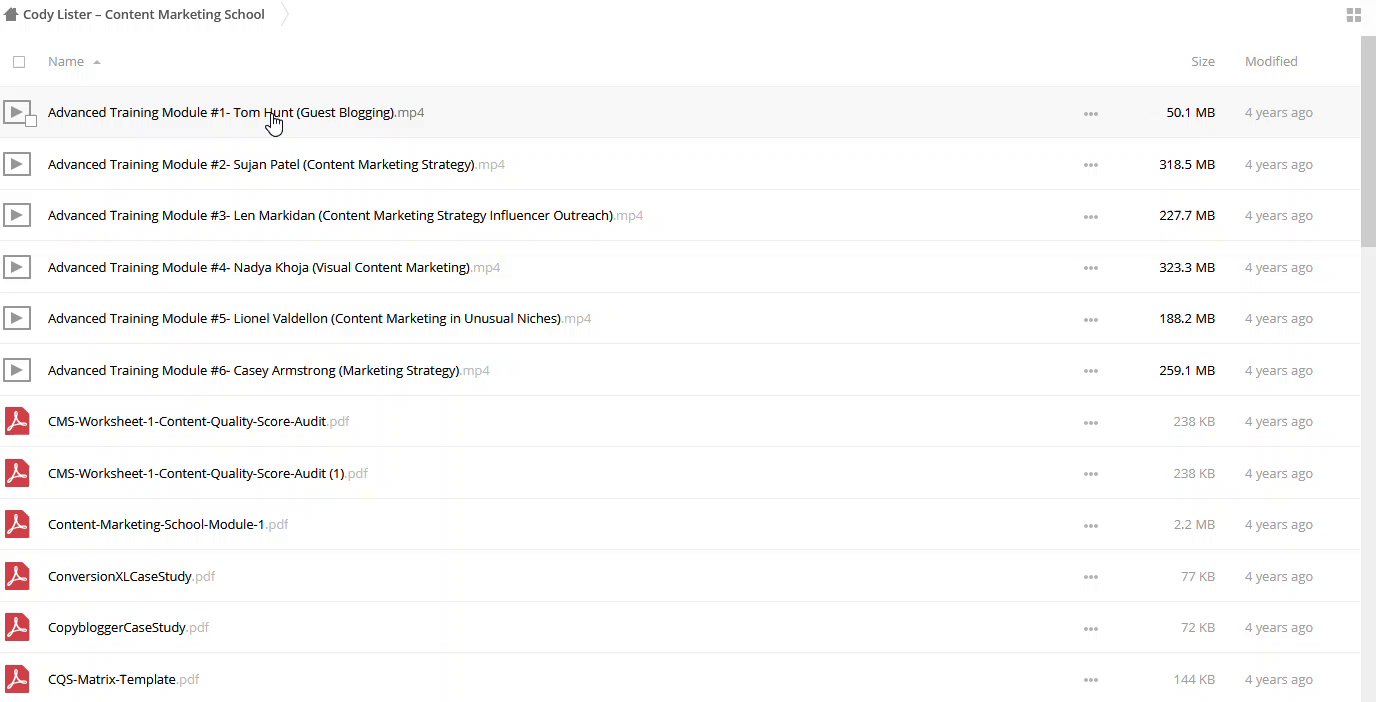
Task: Open Advanced Training Module #1 Tom Hunt video
Action: (220, 113)
